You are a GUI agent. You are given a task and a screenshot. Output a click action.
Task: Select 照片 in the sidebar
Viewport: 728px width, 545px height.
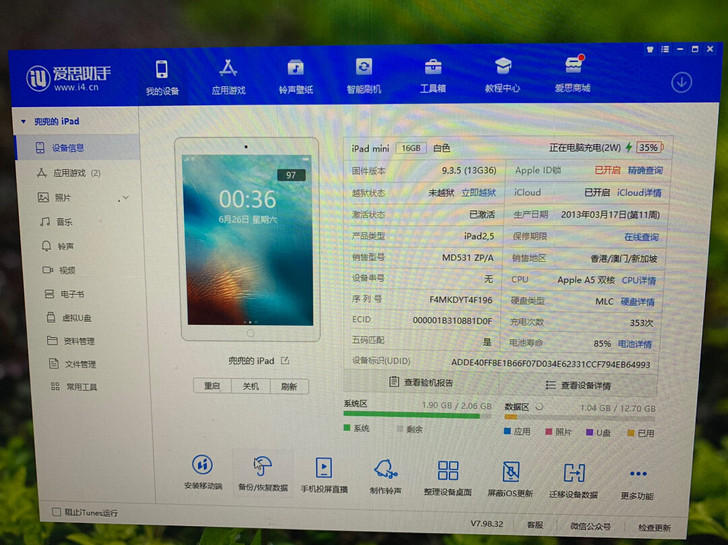point(54,198)
